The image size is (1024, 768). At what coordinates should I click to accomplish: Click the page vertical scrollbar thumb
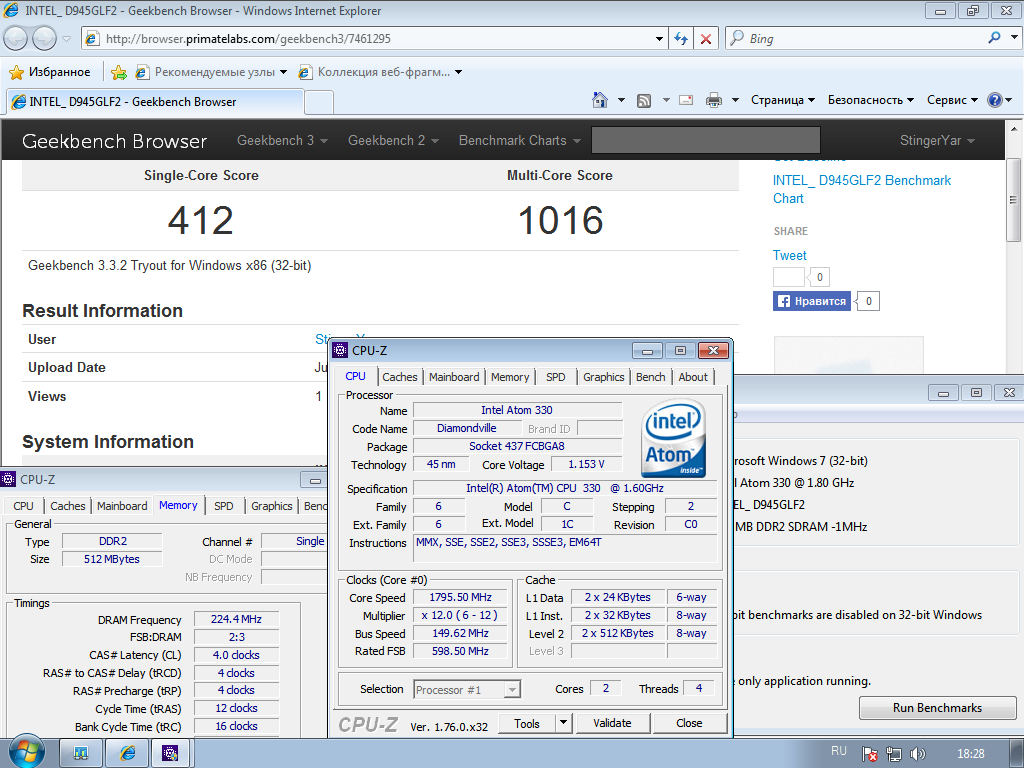point(1014,199)
